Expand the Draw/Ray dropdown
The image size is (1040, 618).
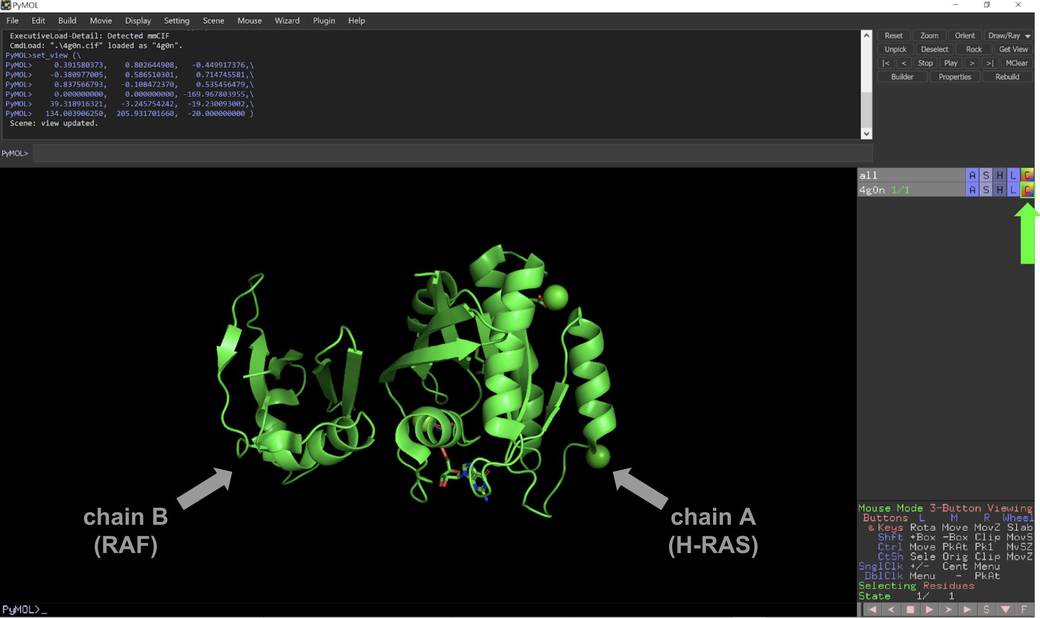click(1009, 36)
